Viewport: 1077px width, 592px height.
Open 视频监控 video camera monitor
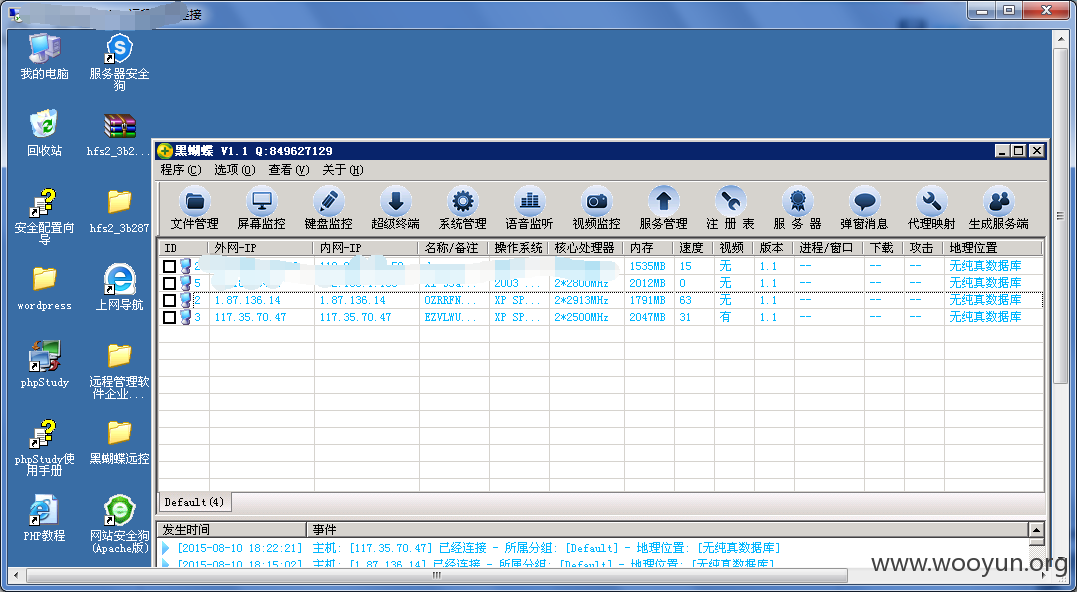pos(596,209)
